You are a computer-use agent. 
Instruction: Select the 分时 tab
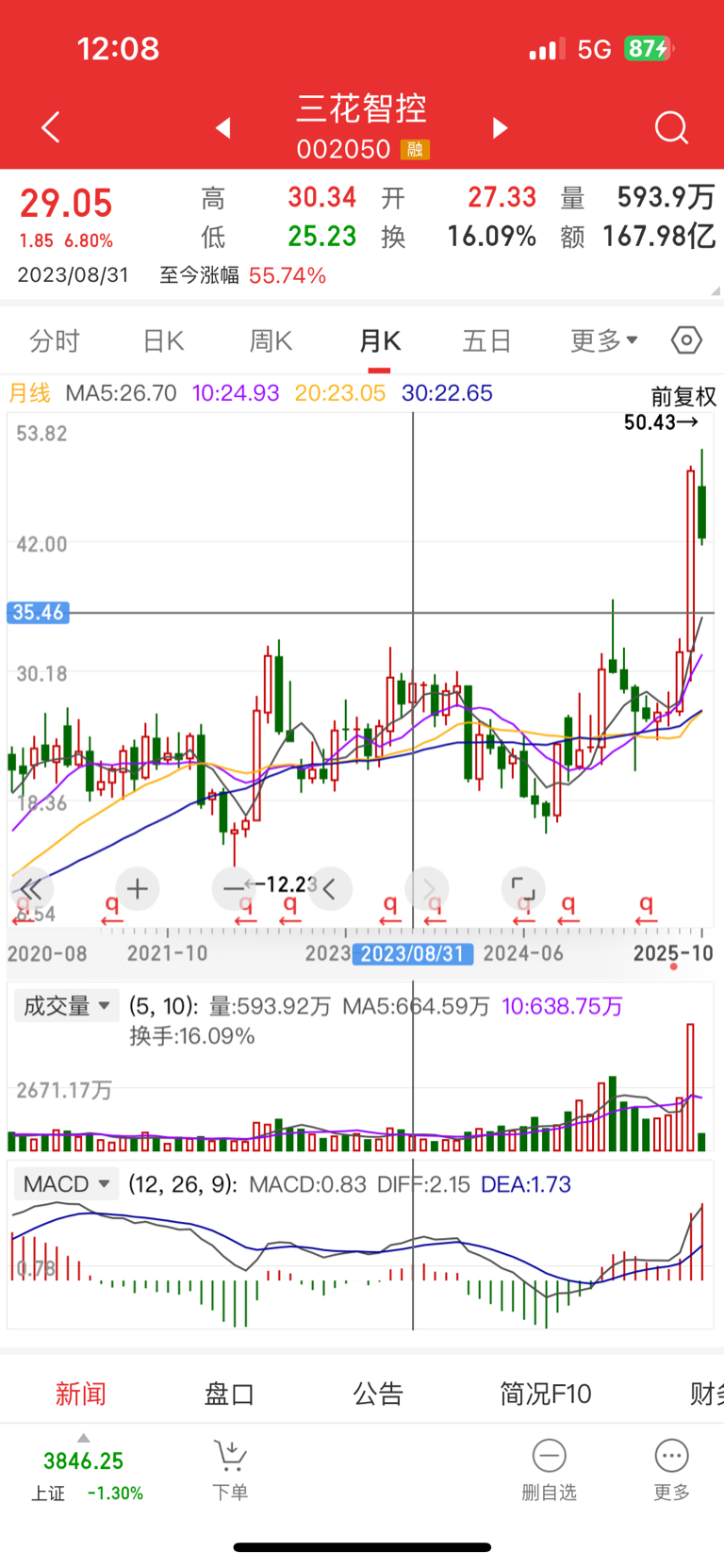(55, 340)
